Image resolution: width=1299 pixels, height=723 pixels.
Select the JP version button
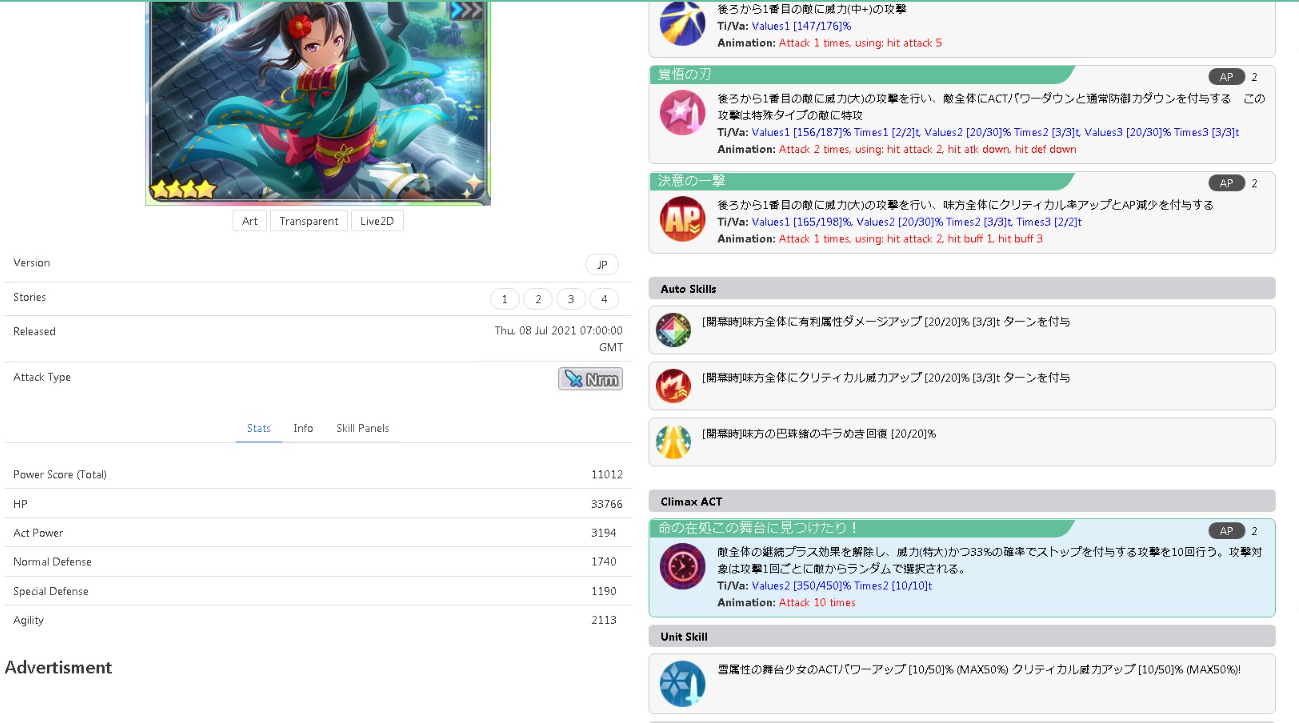pos(602,265)
